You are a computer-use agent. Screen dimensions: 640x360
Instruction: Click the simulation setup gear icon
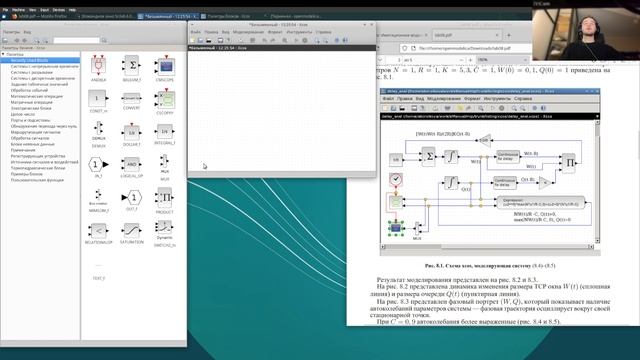(304, 40)
